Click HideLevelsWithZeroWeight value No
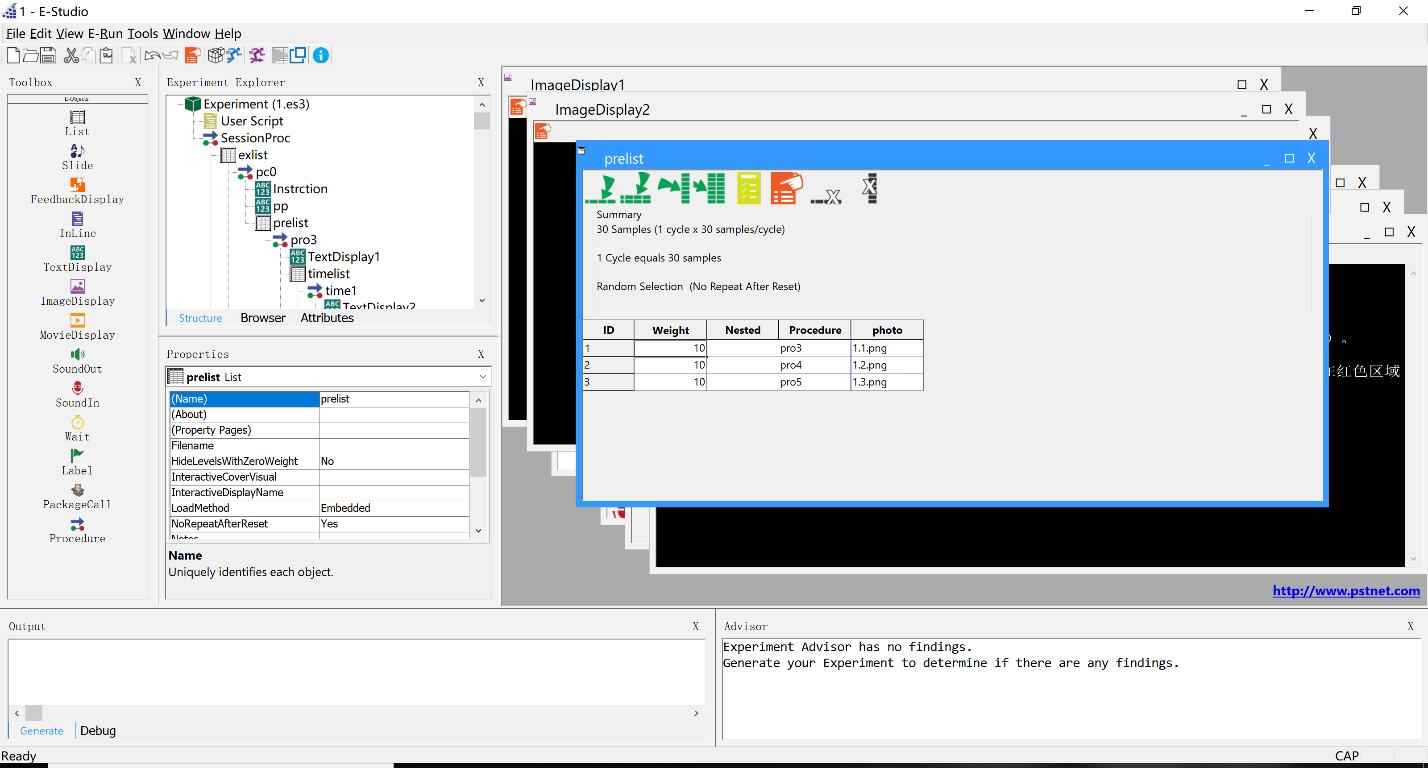 pyautogui.click(x=393, y=461)
